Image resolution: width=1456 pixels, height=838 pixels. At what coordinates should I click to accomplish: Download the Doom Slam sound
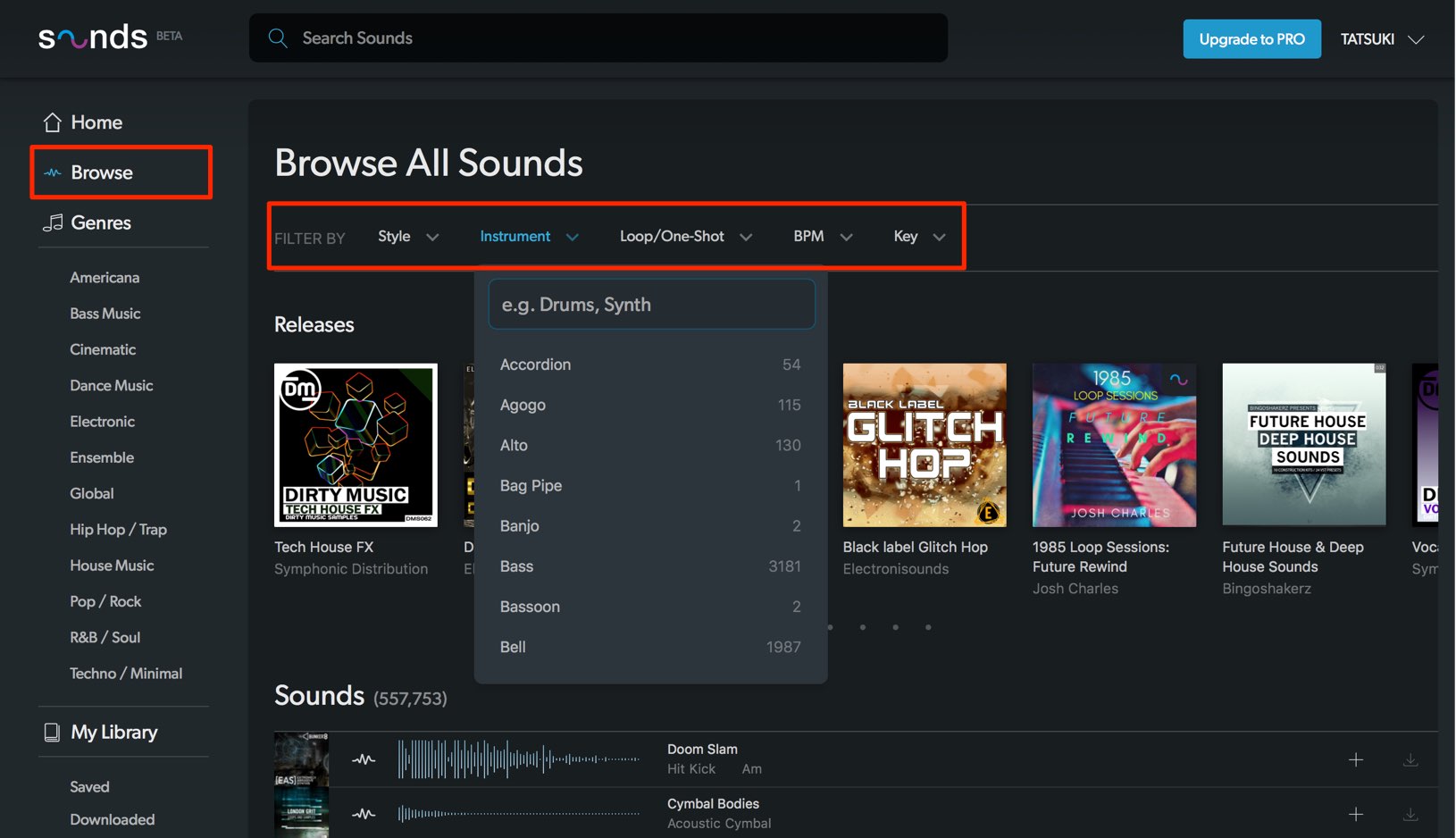point(1410,759)
